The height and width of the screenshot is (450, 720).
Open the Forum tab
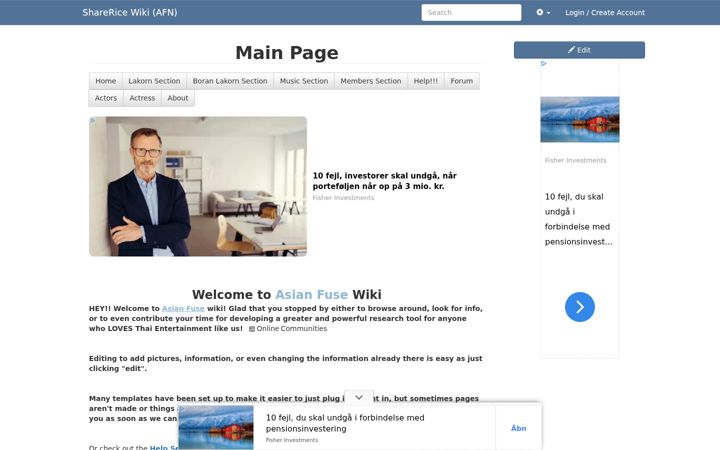461,81
